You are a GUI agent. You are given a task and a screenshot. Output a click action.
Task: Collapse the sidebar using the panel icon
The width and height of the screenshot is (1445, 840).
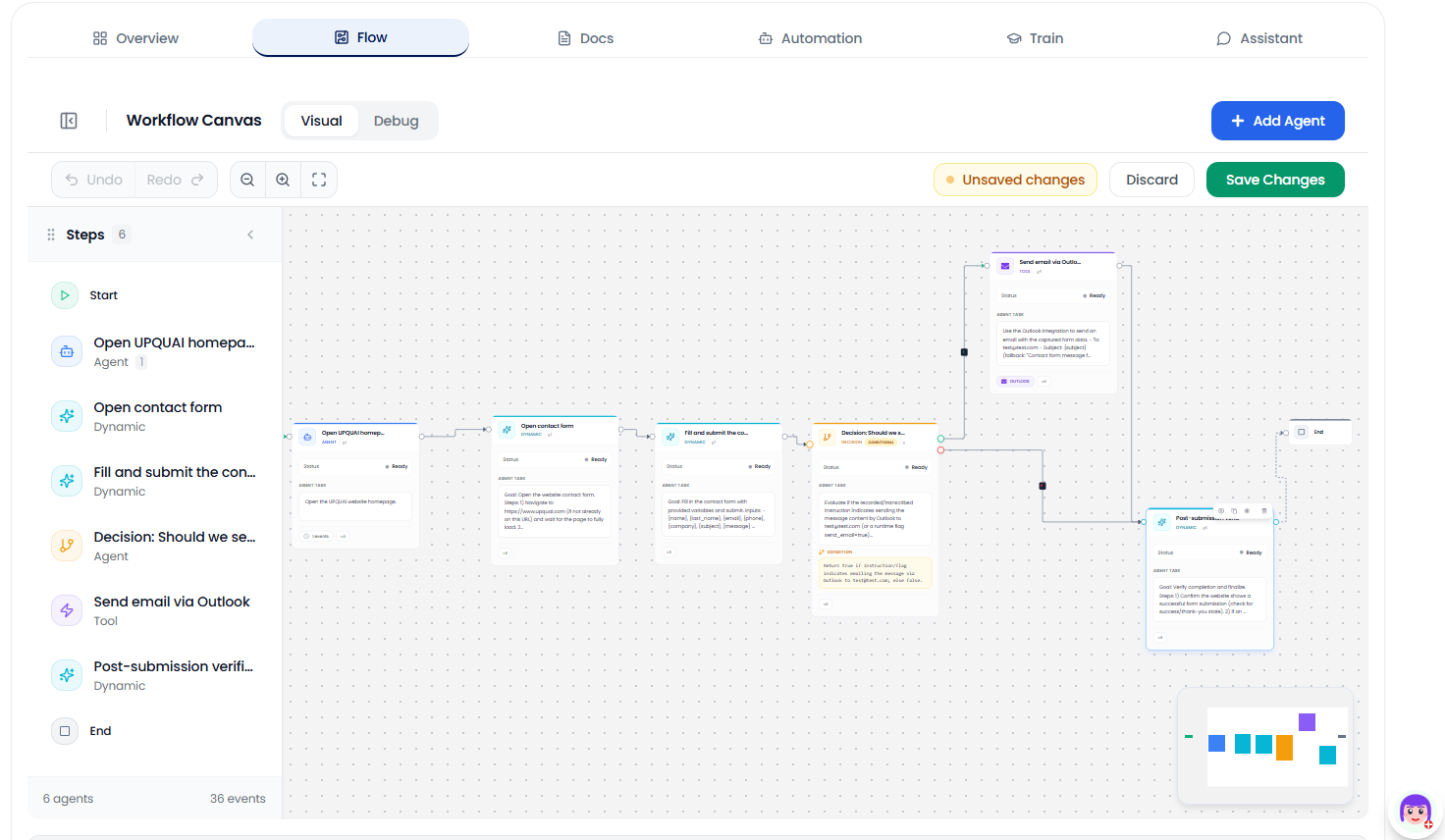coord(69,120)
